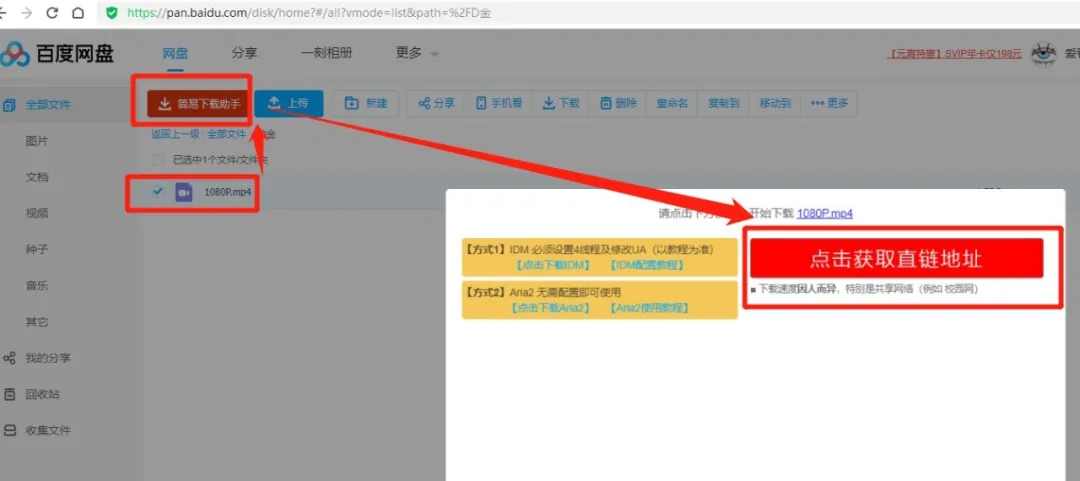Viewport: 1080px width, 481px height.
Task: Click the 1080P.mp4 video file icon
Action: coord(183,193)
